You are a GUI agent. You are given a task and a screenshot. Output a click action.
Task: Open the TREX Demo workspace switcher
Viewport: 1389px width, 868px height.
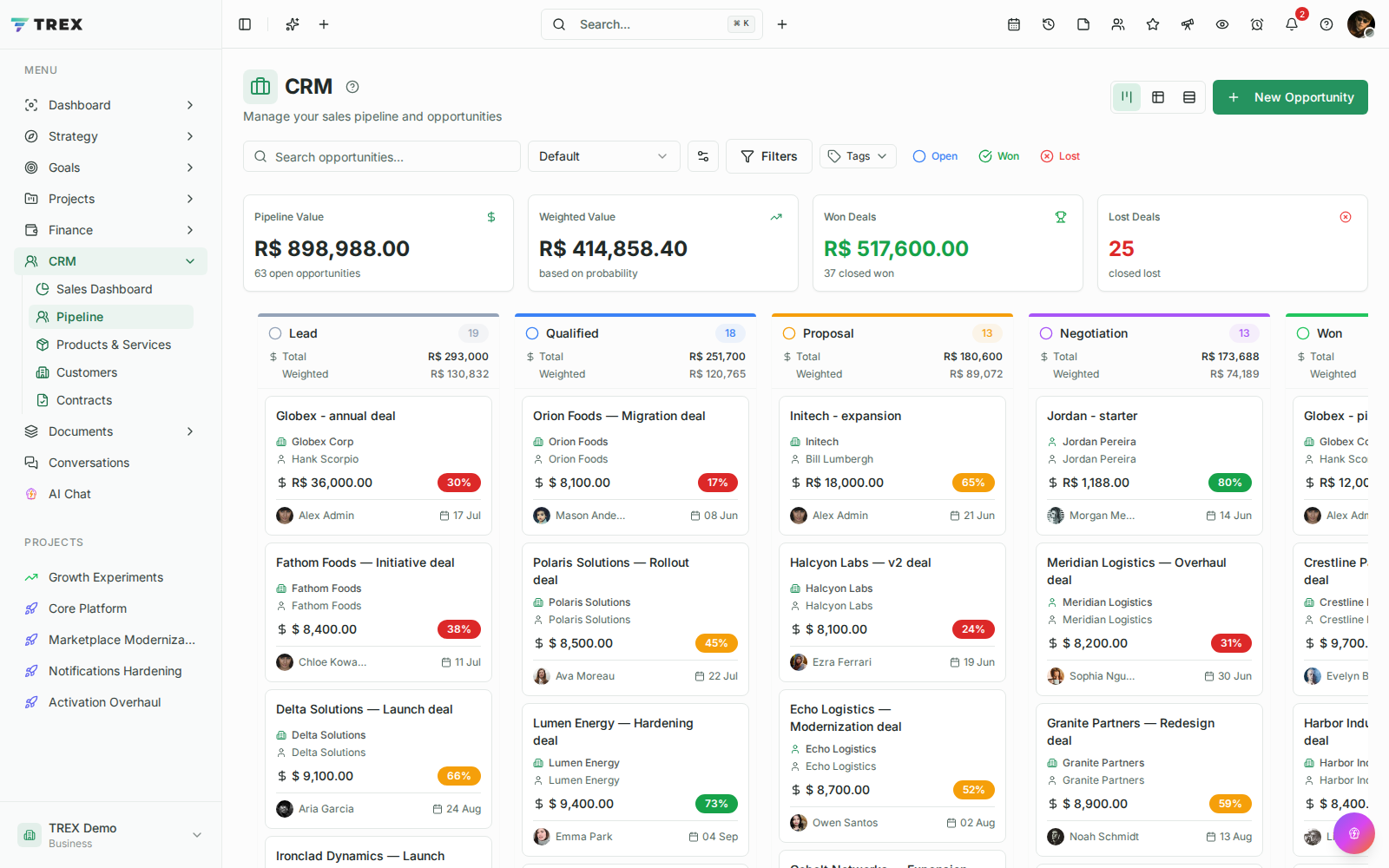(111, 835)
